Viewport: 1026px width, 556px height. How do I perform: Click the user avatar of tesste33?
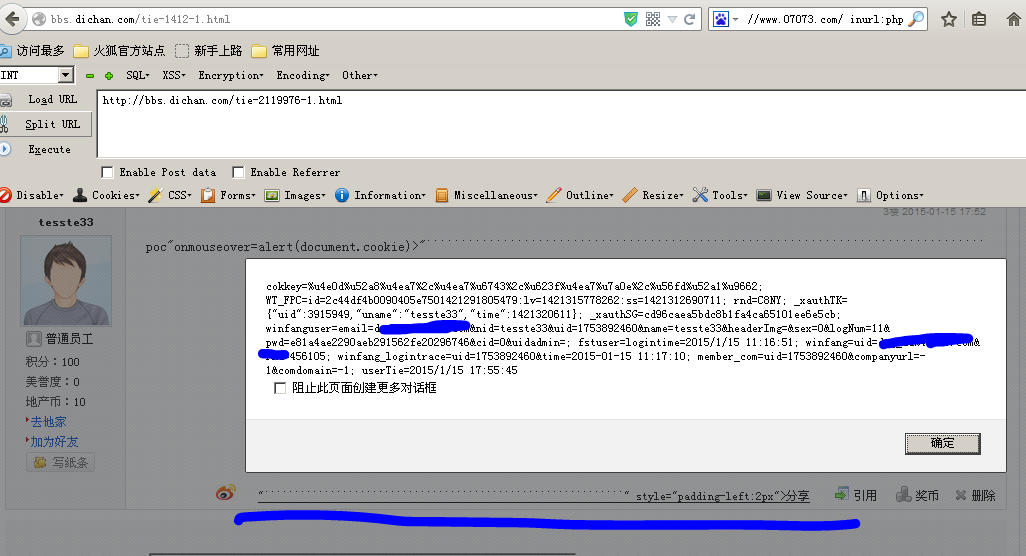click(66, 281)
